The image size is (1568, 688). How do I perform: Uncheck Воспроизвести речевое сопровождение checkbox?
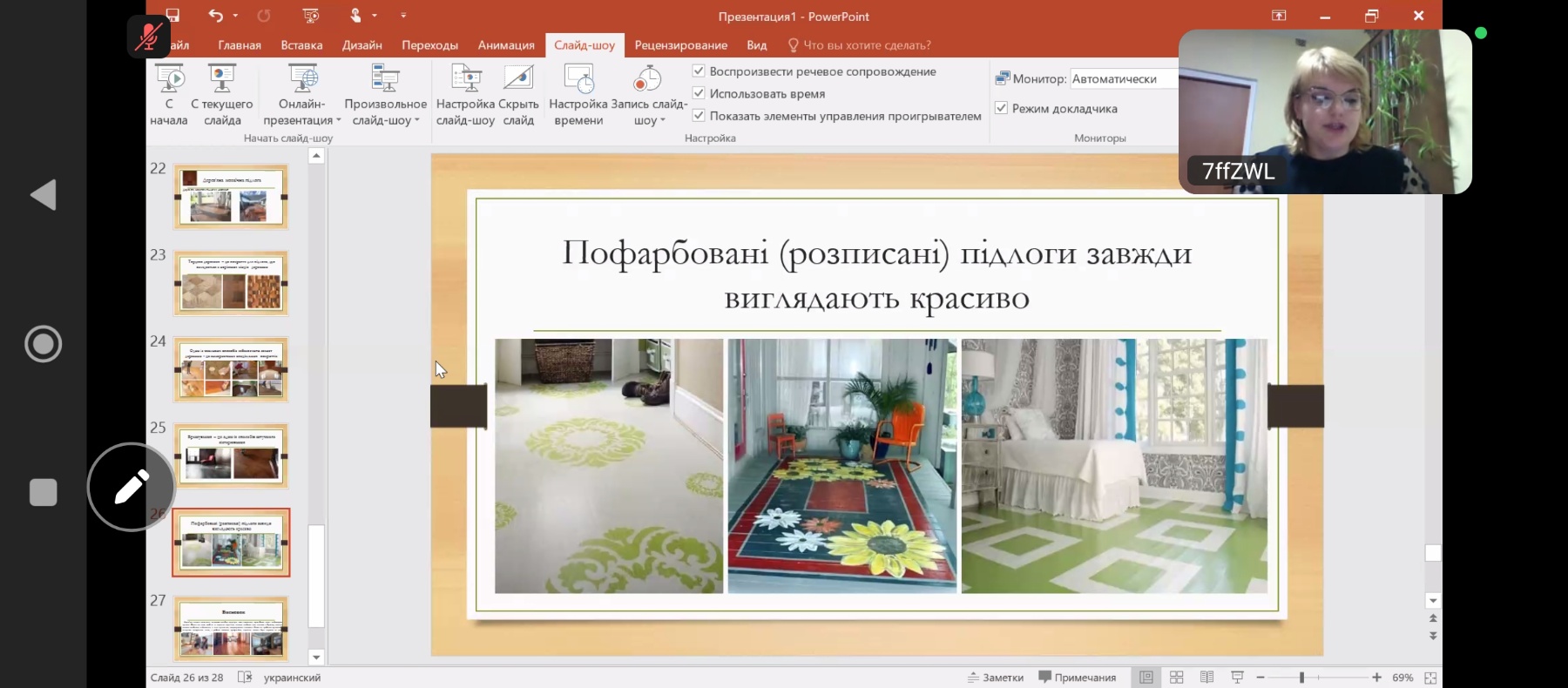point(699,71)
